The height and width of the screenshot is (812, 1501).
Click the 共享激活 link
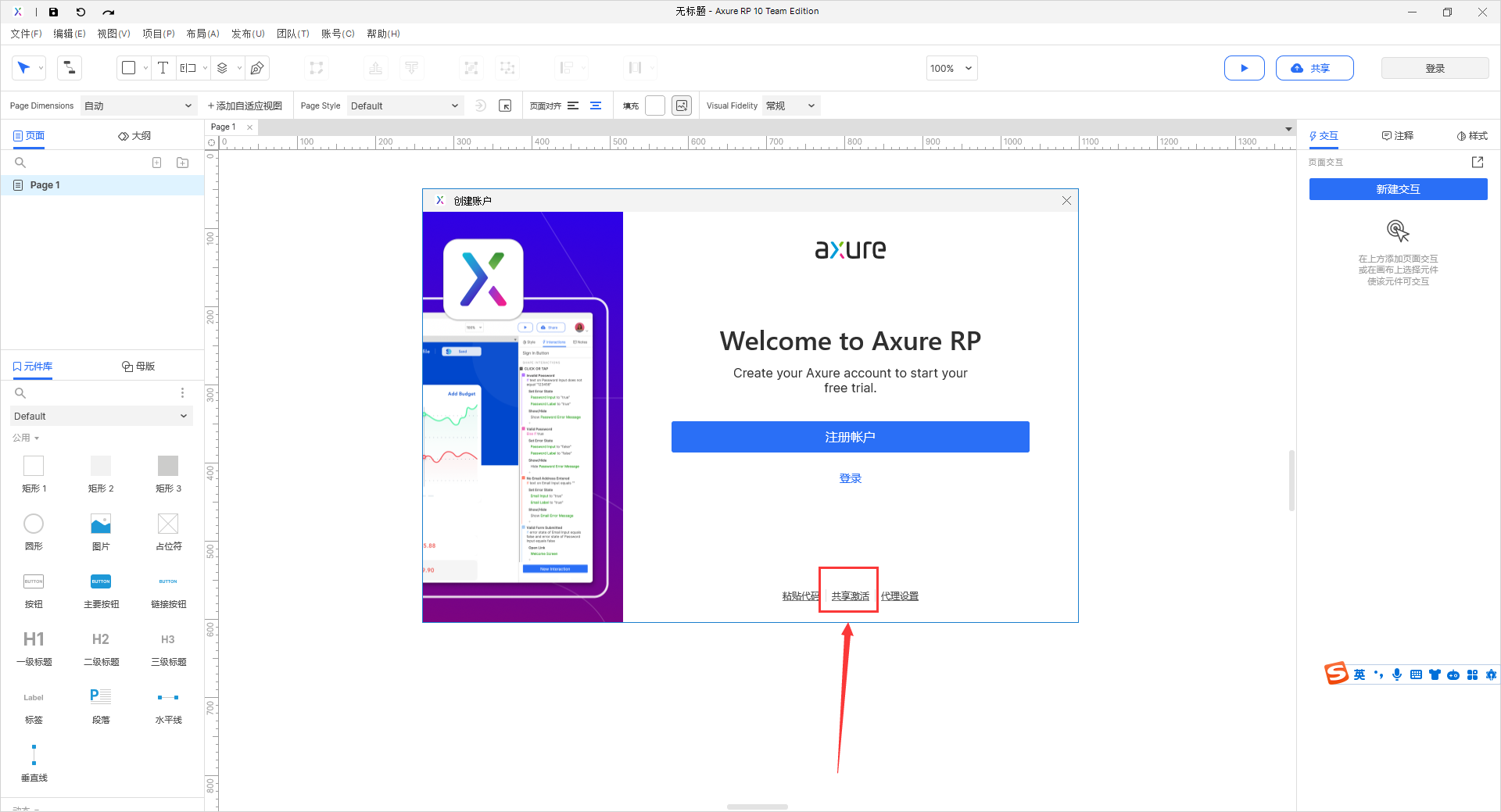click(x=849, y=596)
